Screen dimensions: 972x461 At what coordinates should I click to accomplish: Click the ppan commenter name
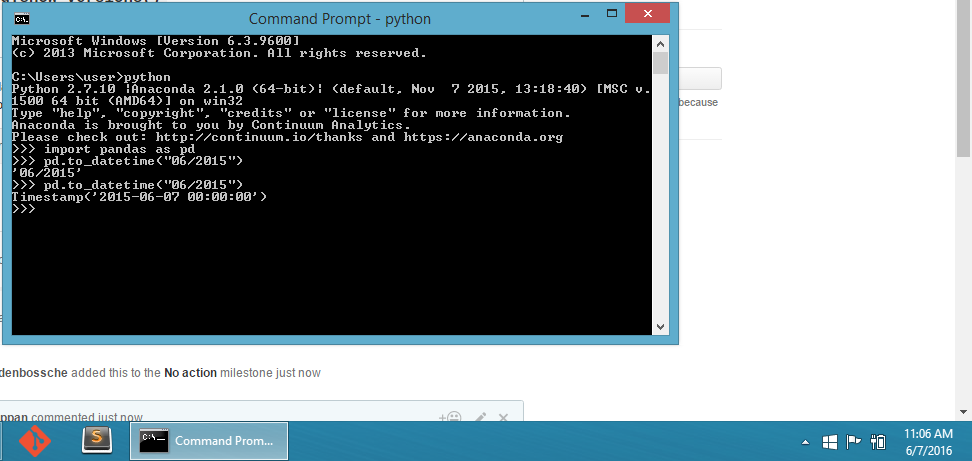[x=14, y=418]
